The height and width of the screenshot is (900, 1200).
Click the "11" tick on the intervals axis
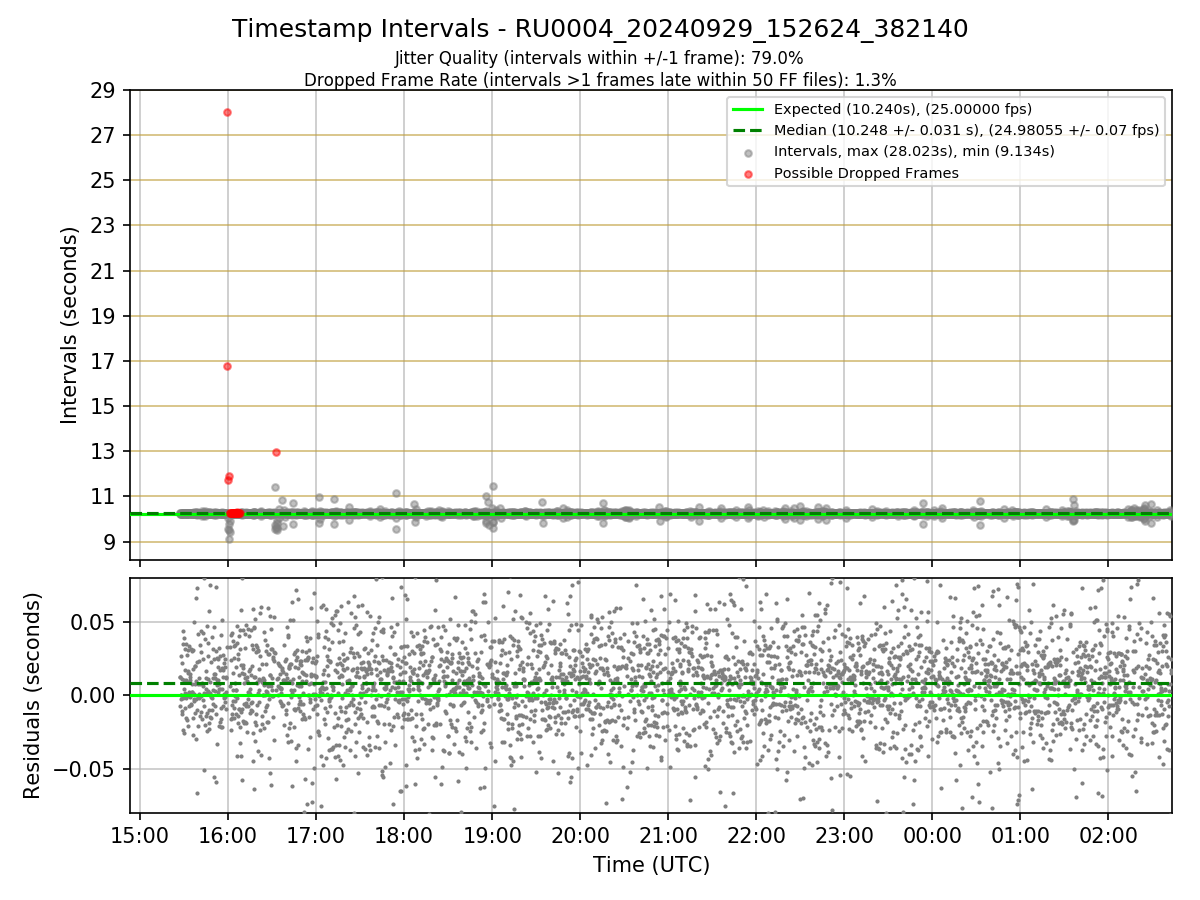pos(105,497)
